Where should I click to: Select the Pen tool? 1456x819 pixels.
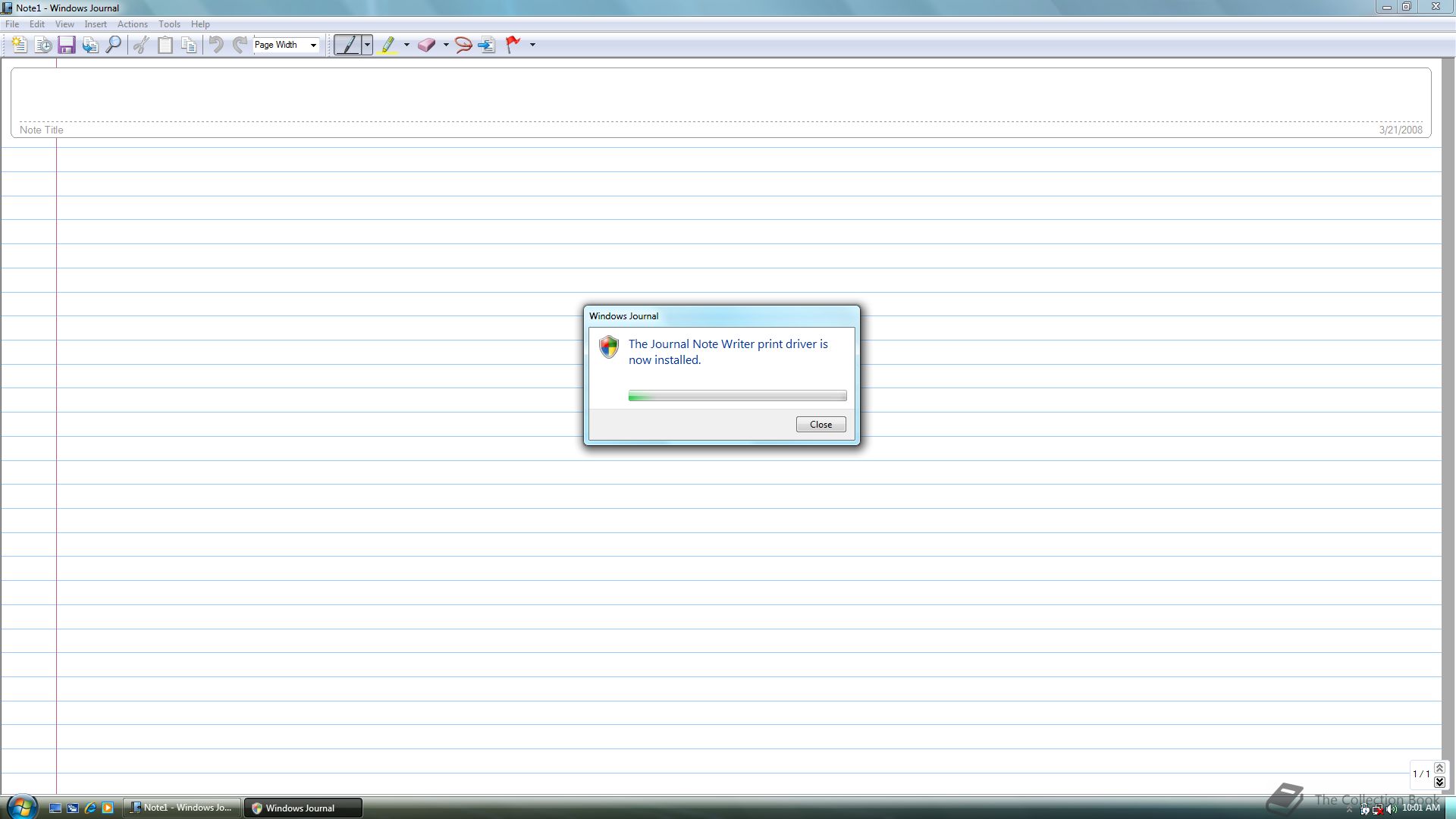point(347,45)
